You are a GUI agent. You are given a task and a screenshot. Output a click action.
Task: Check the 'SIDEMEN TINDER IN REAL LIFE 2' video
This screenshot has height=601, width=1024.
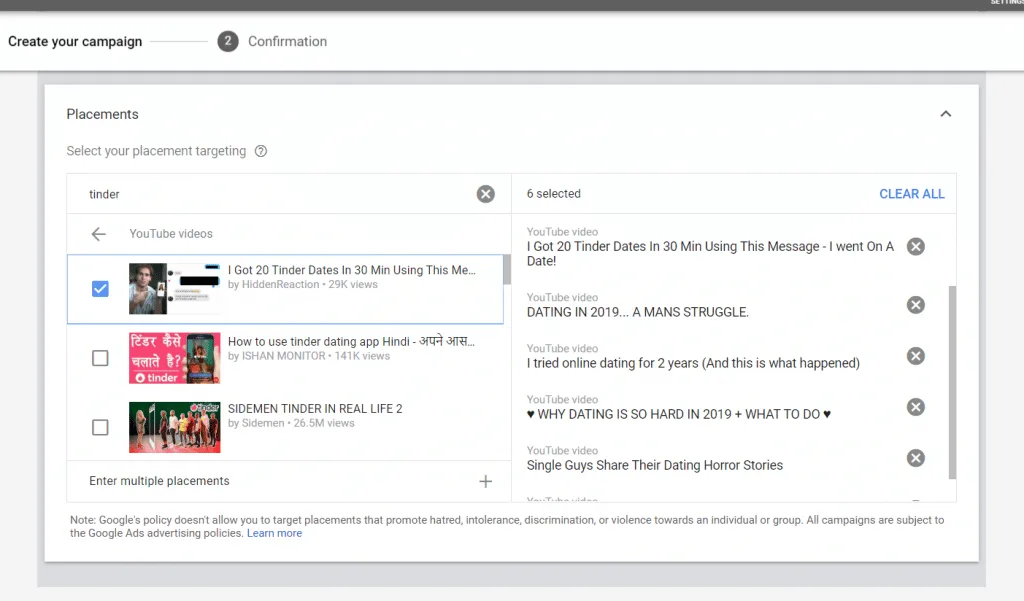100,427
